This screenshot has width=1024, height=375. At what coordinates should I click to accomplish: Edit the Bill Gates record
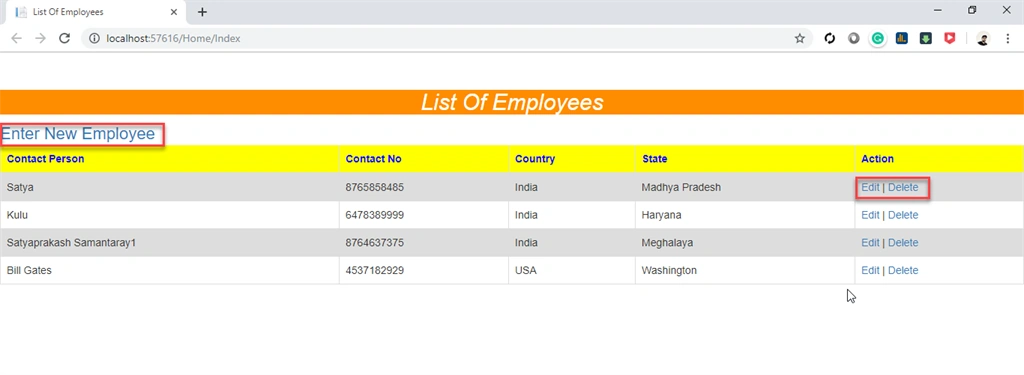point(870,270)
